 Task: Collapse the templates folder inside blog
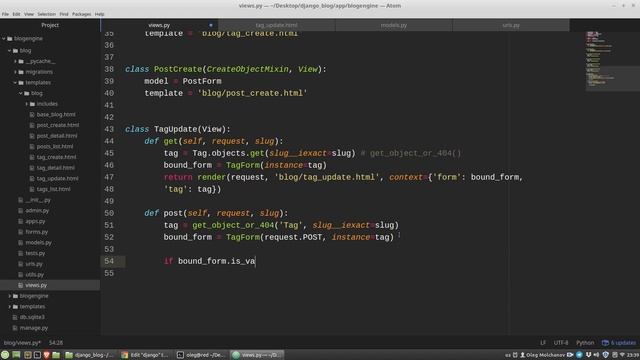click(15, 82)
